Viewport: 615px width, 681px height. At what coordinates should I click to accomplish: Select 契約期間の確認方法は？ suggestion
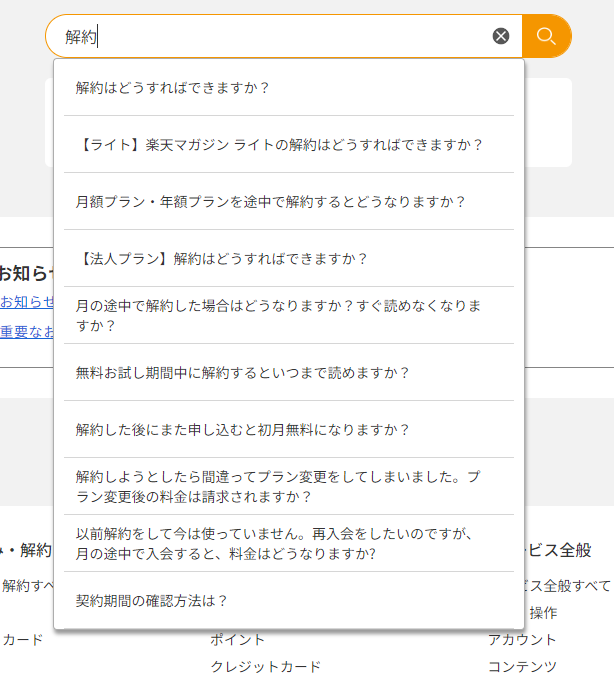(x=152, y=600)
